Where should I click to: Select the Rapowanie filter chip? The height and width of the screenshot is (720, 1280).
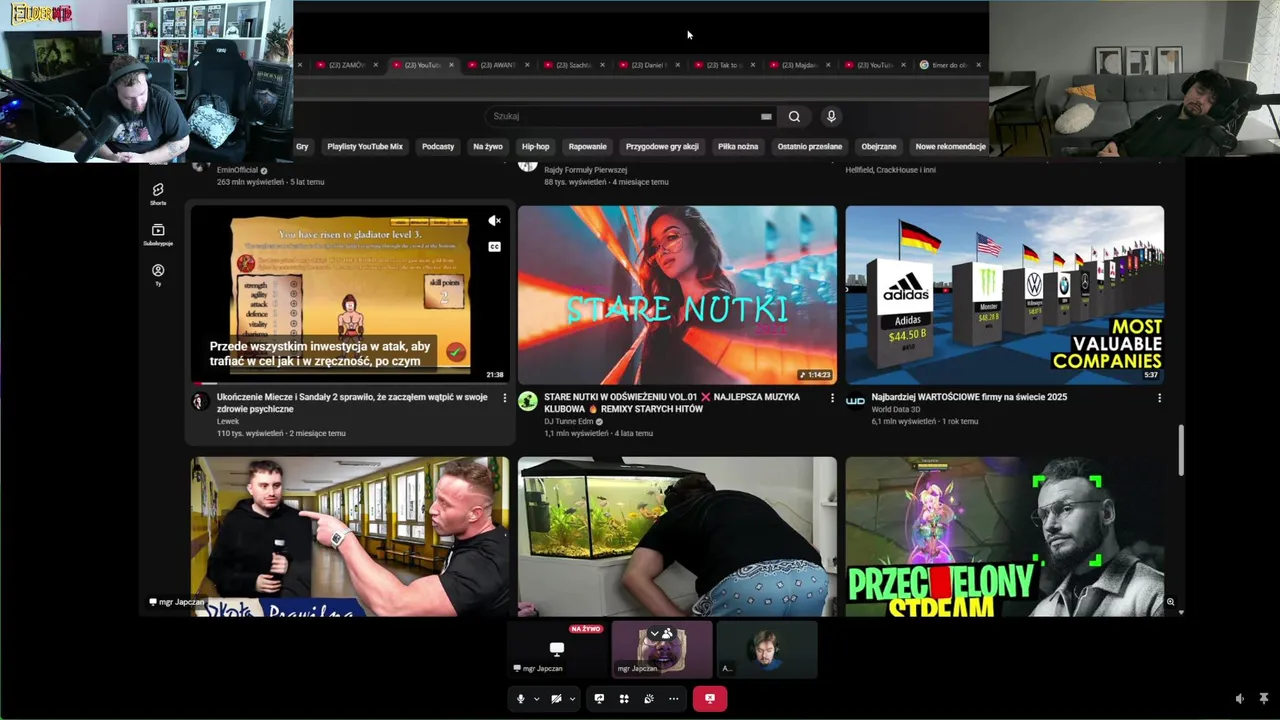(x=587, y=146)
